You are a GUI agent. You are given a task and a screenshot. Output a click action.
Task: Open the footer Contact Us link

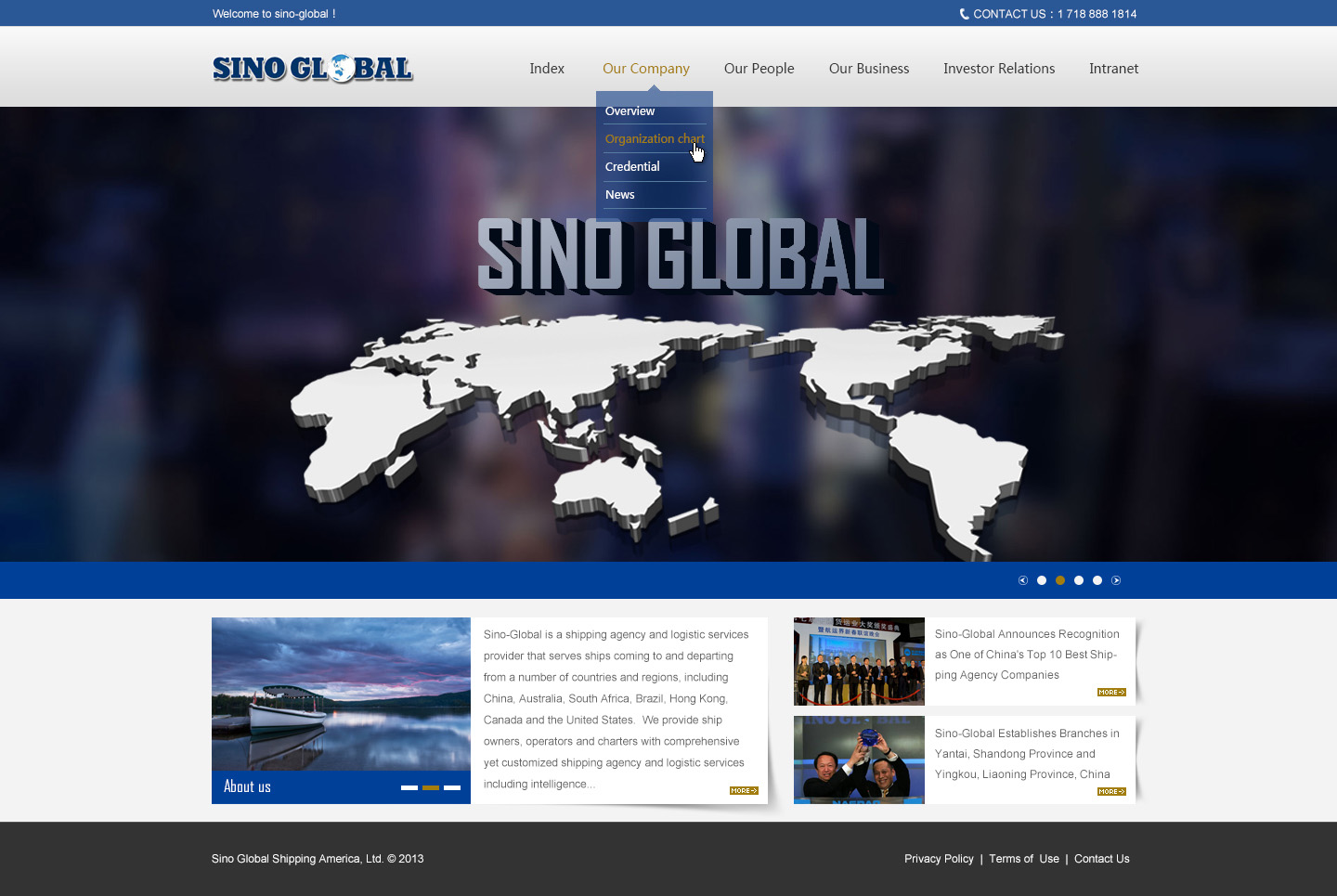click(x=1102, y=859)
